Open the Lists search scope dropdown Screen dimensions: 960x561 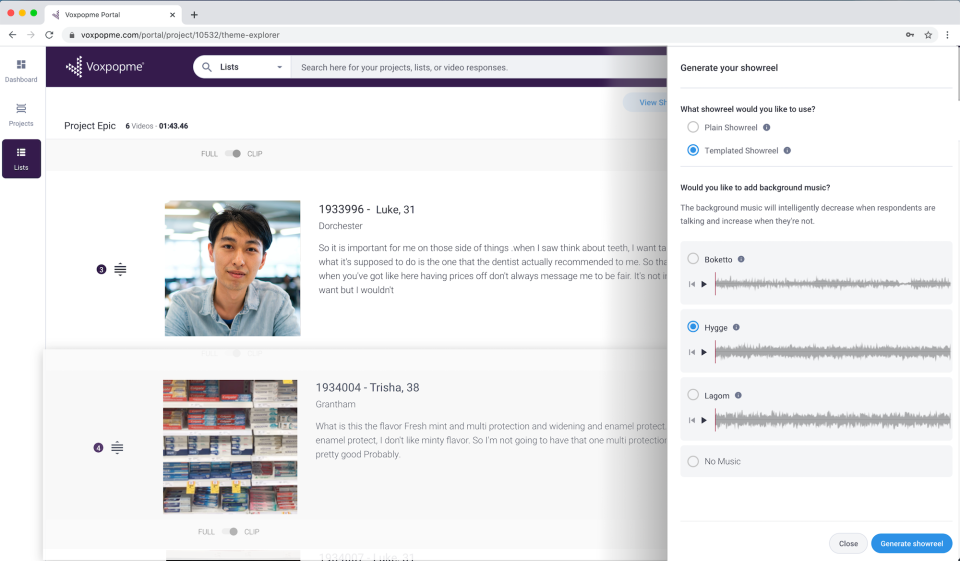click(x=242, y=67)
